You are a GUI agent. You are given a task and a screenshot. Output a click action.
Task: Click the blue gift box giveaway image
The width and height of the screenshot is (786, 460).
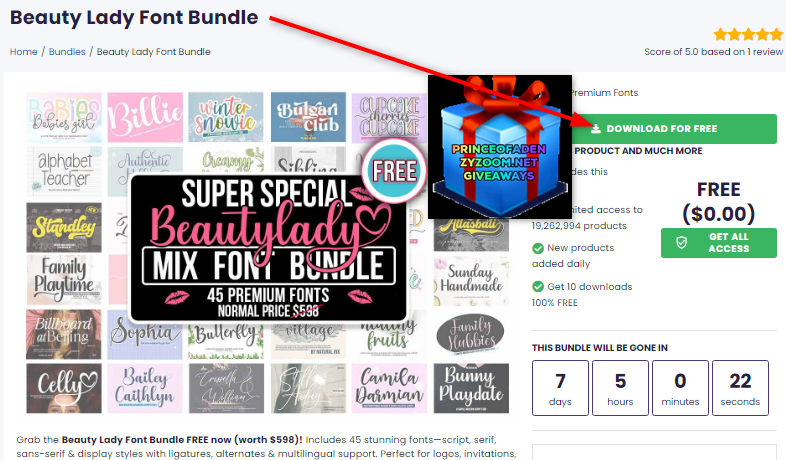pos(500,147)
